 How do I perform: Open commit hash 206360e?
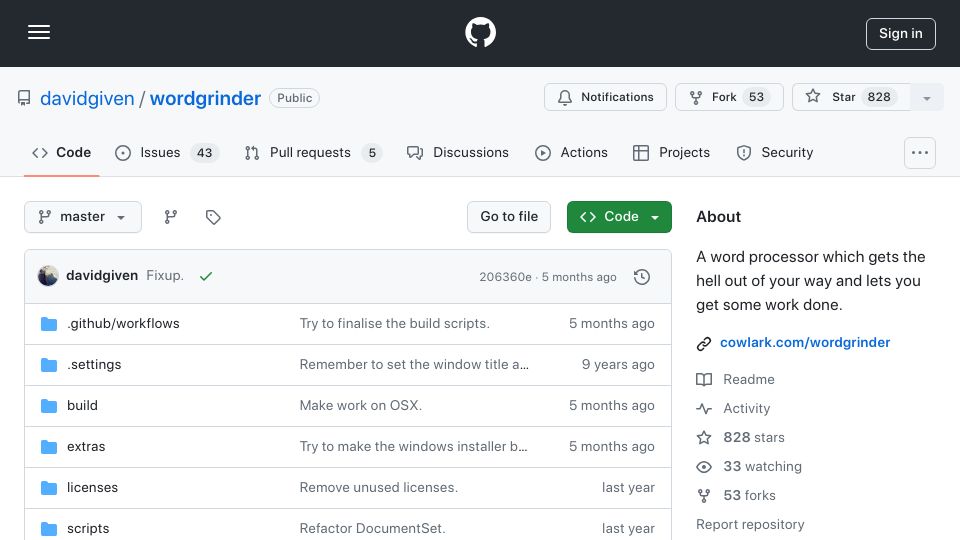(505, 277)
